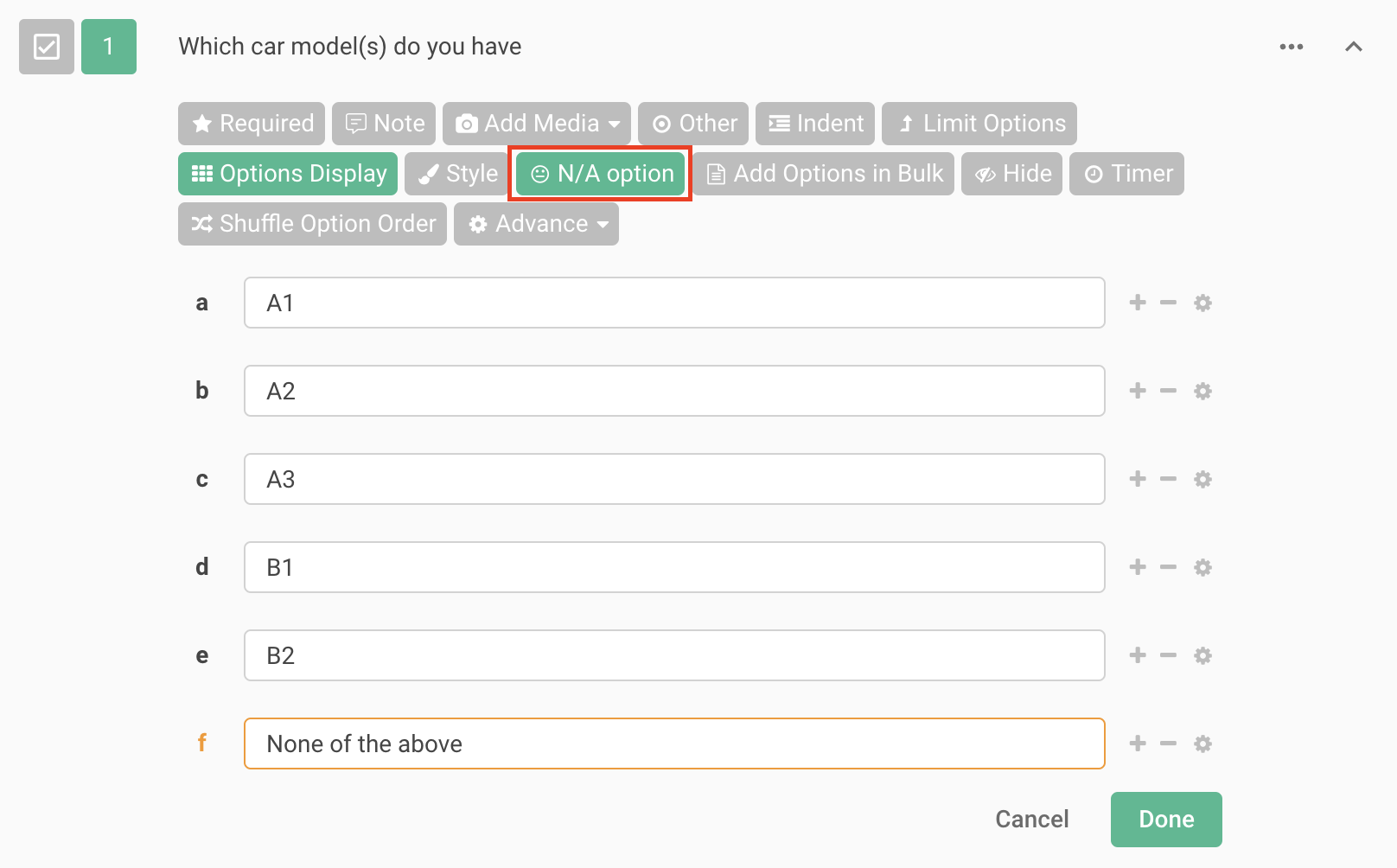
Task: Expand the Advance settings dropdown
Action: coord(536,224)
